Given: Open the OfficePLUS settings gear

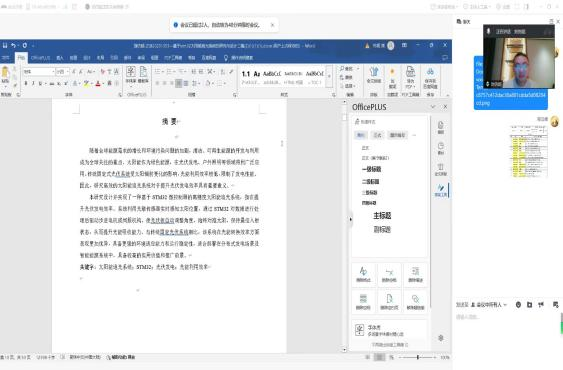Looking at the screenshot, I should (x=441, y=338).
